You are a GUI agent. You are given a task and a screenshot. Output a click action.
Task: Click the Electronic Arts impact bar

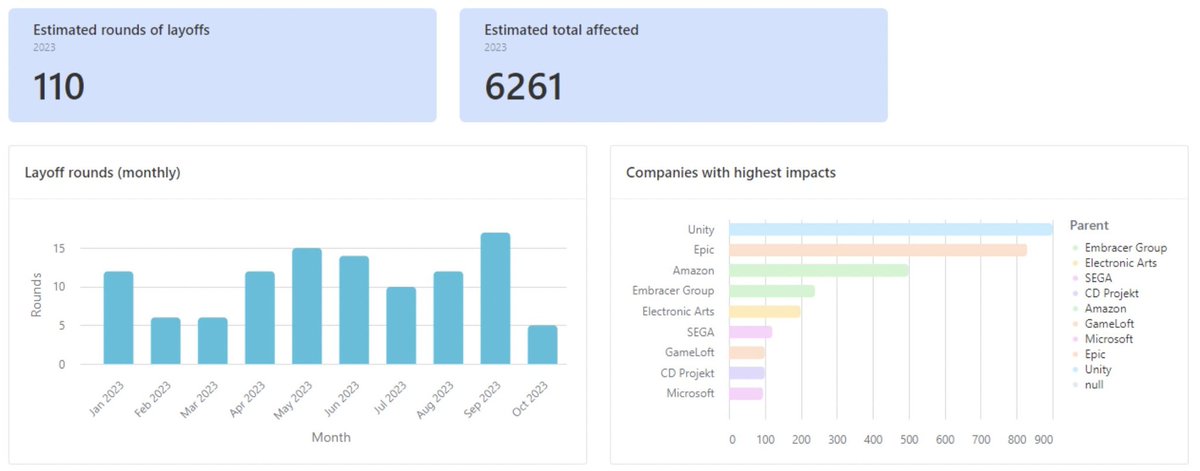(x=765, y=311)
